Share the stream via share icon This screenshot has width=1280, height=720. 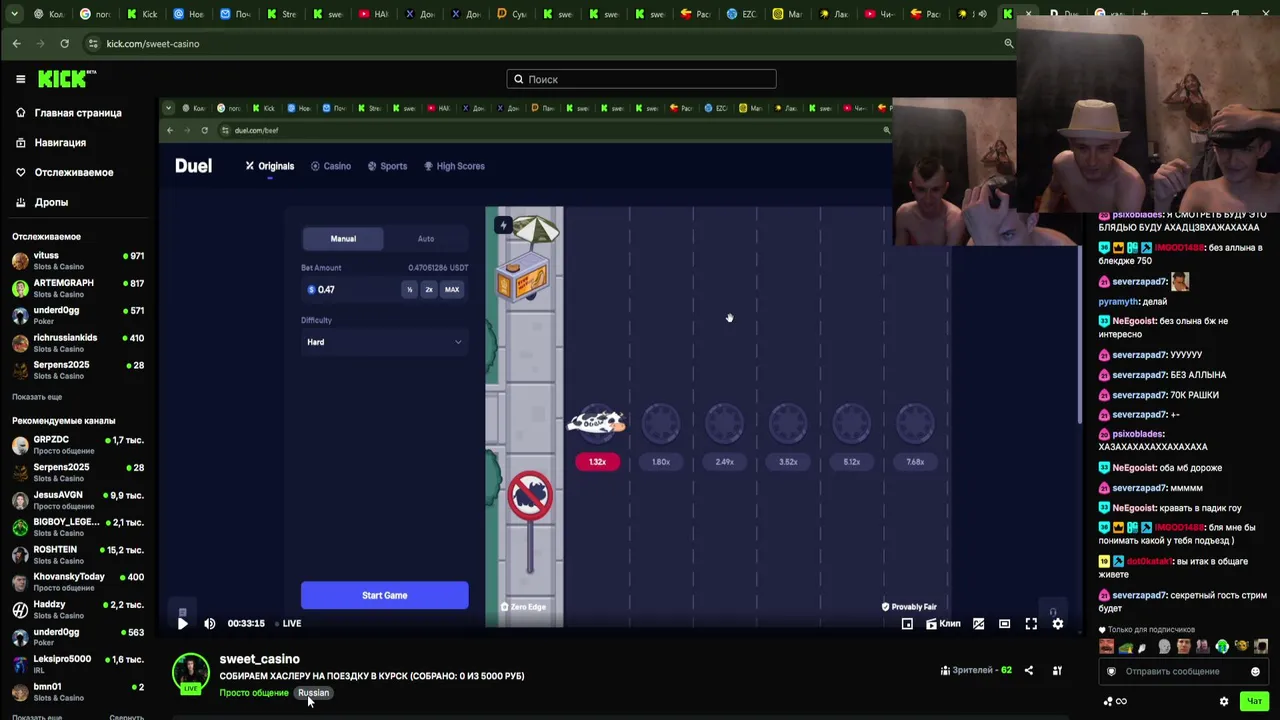pyautogui.click(x=1029, y=670)
